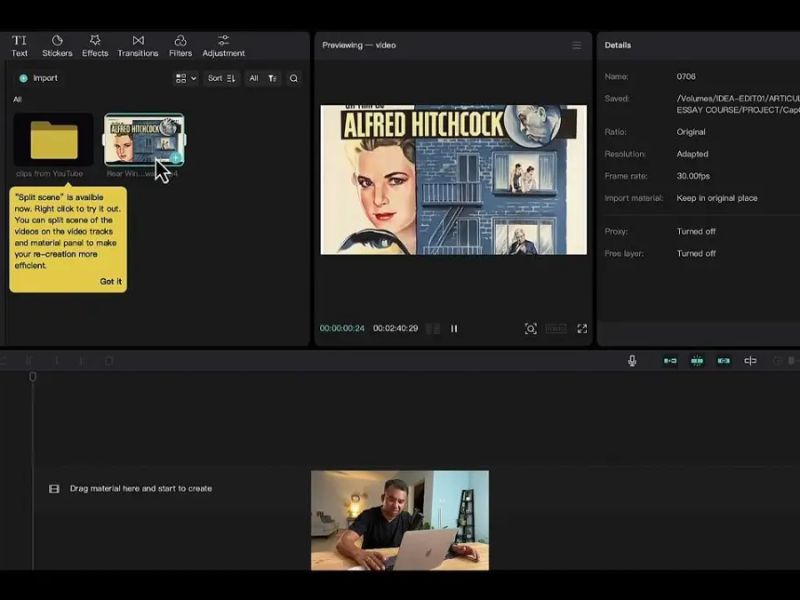Click the Free layer Turned off value

pos(696,254)
